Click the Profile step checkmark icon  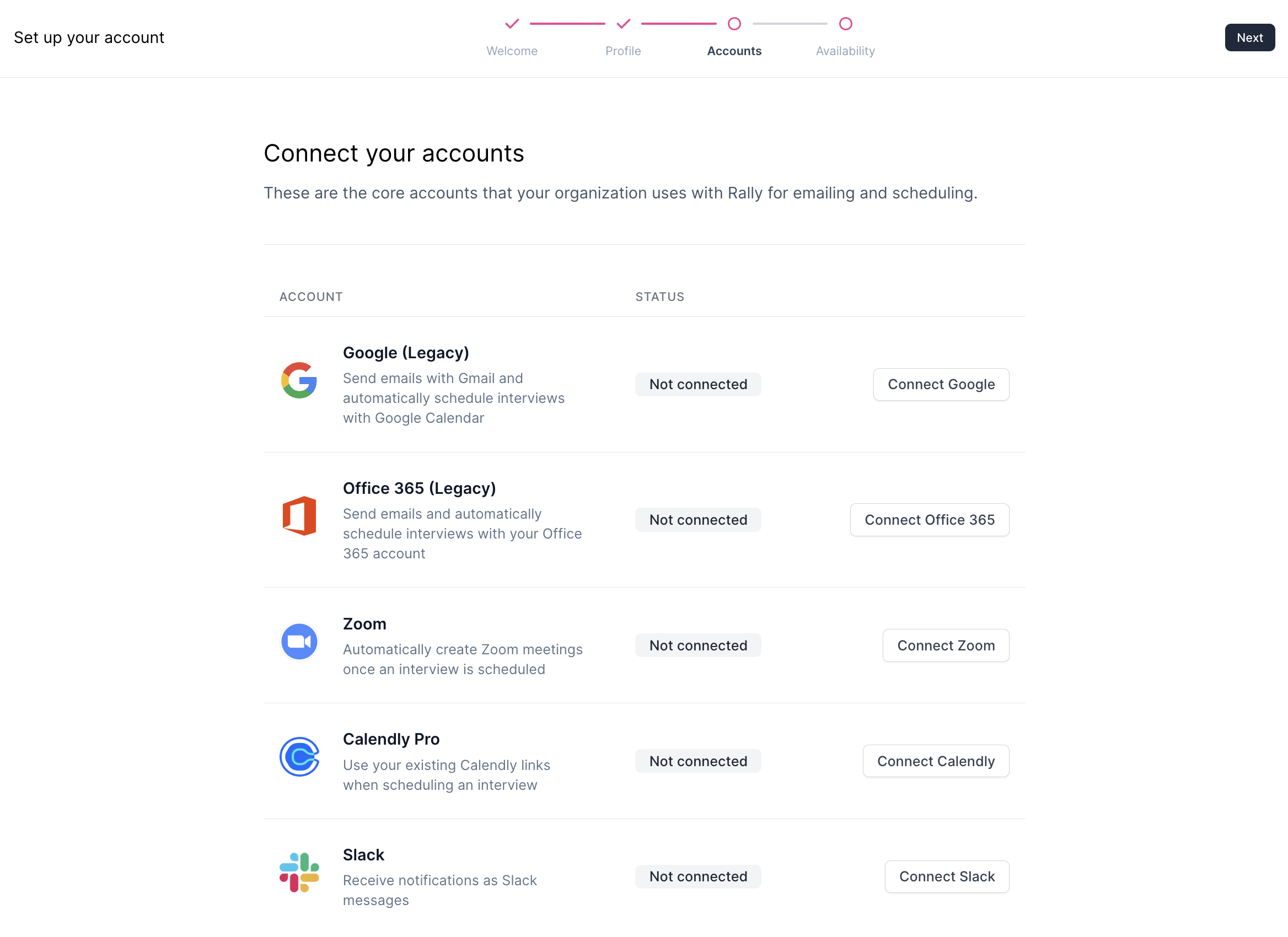(623, 24)
